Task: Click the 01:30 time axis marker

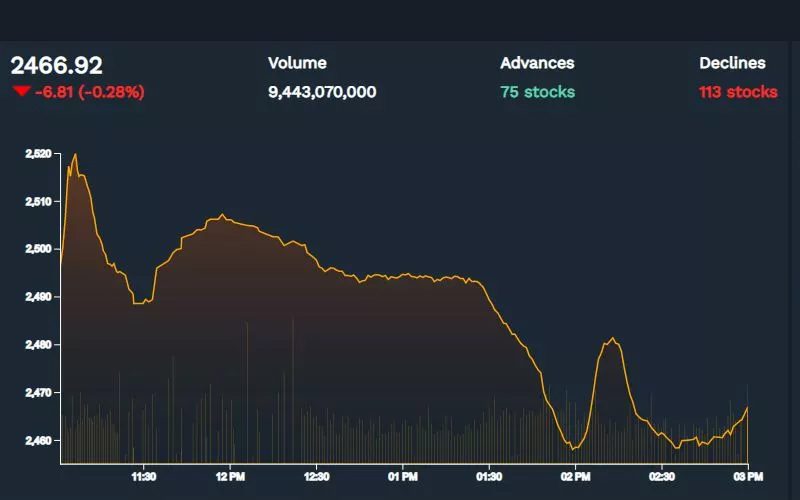Action: pyautogui.click(x=489, y=476)
